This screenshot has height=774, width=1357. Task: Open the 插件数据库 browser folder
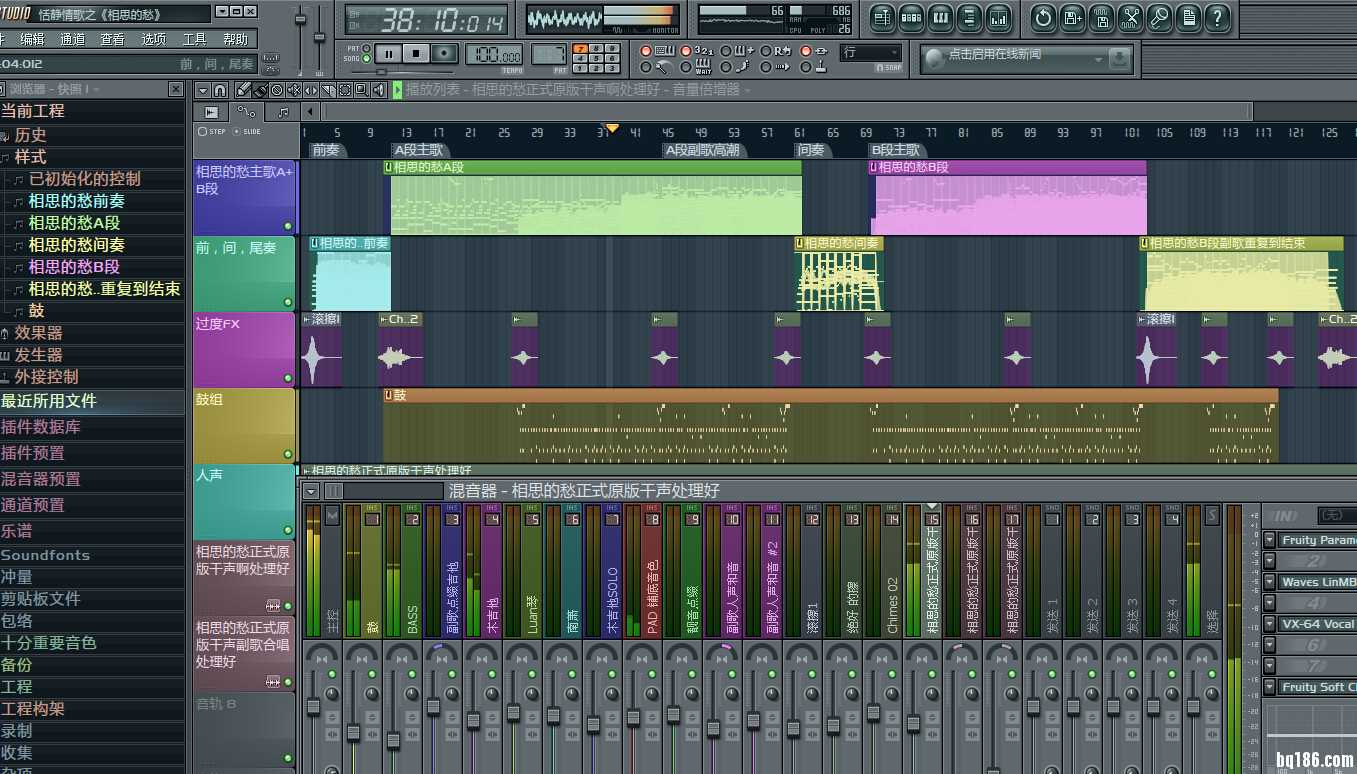41,427
